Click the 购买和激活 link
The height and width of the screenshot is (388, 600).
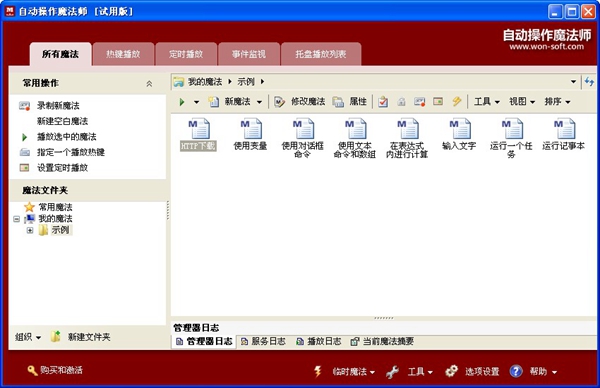(x=55, y=370)
